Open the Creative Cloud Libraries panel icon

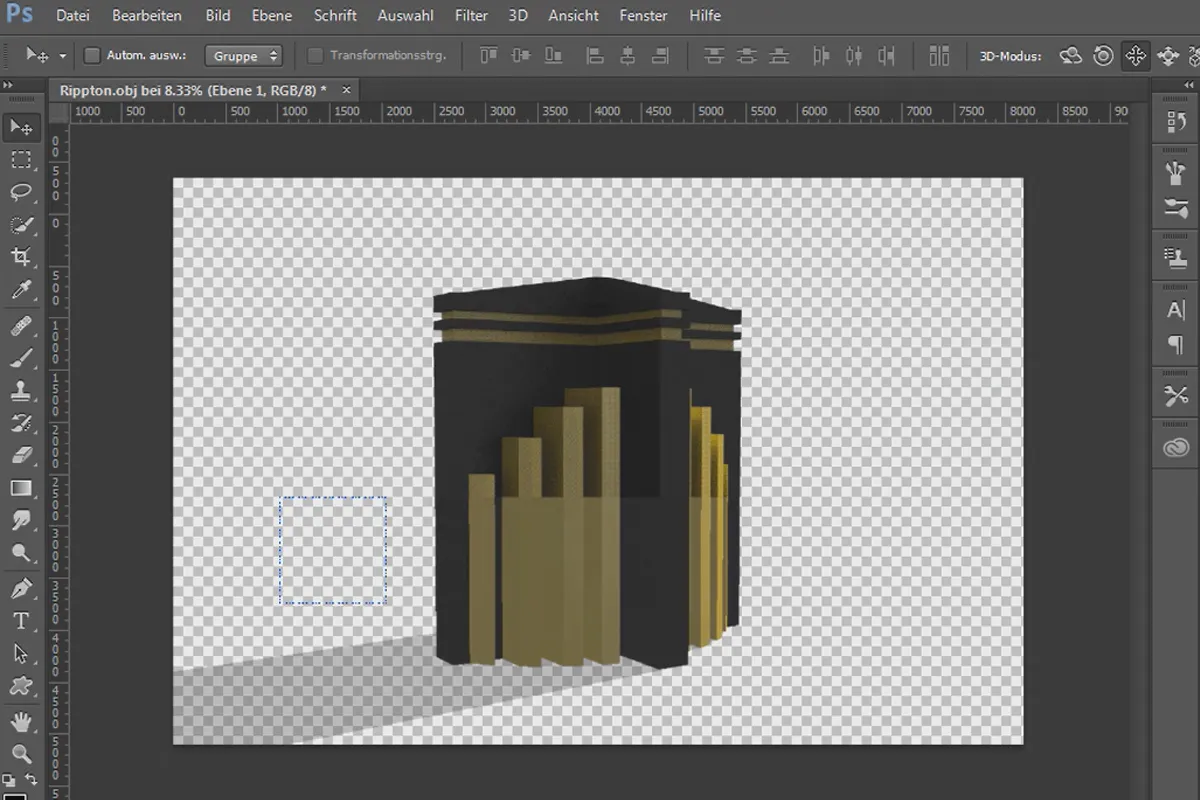coord(1176,449)
